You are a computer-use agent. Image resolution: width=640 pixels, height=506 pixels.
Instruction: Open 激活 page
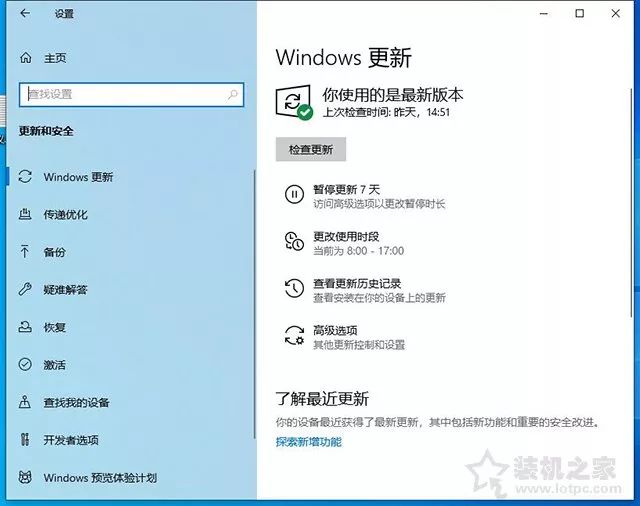click(55, 364)
